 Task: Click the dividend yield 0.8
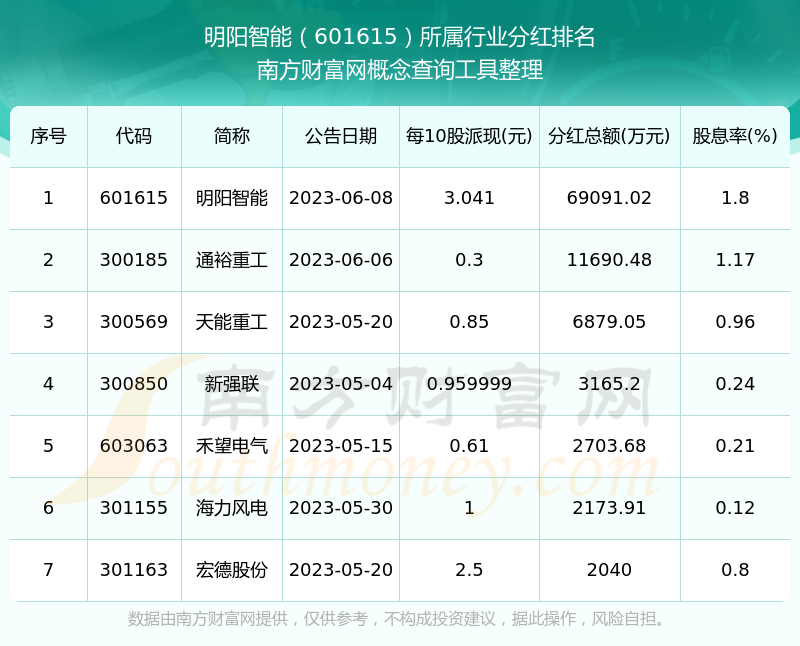(x=735, y=570)
